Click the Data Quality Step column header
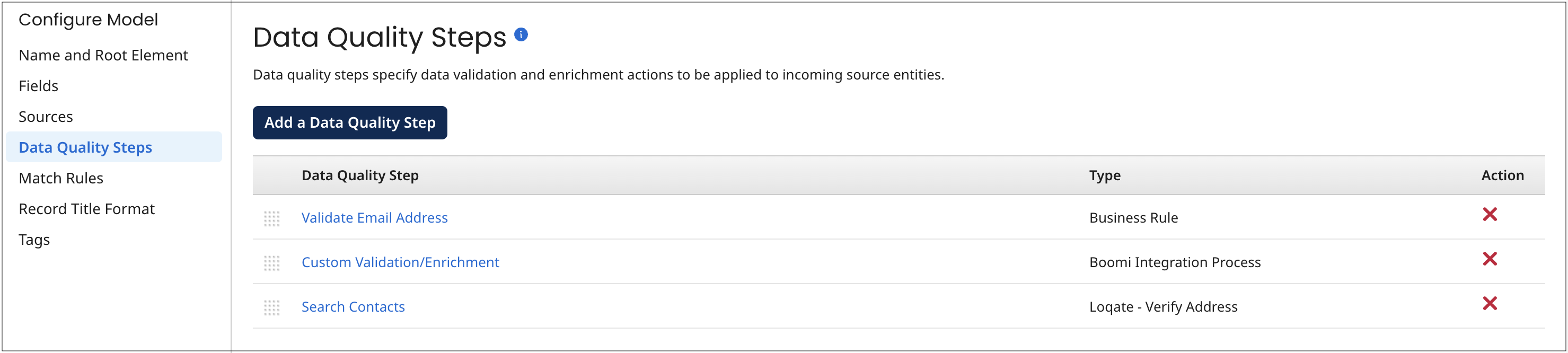This screenshot has height=353, width=1568. [x=360, y=175]
